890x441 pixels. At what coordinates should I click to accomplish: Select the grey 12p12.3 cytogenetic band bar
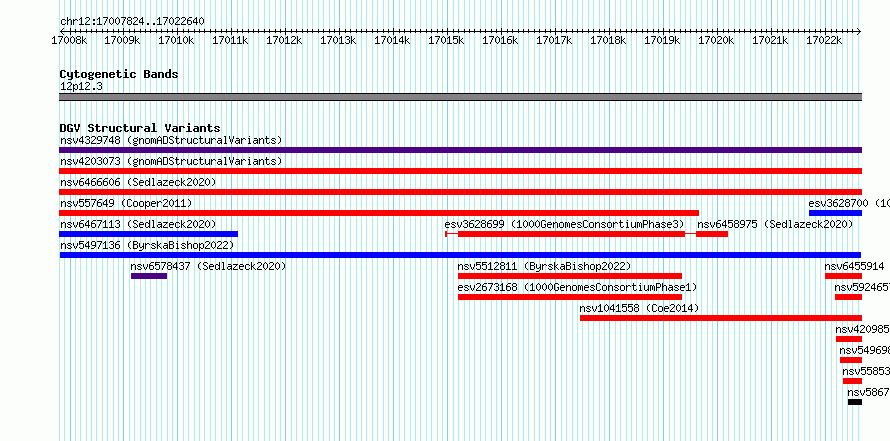point(460,97)
